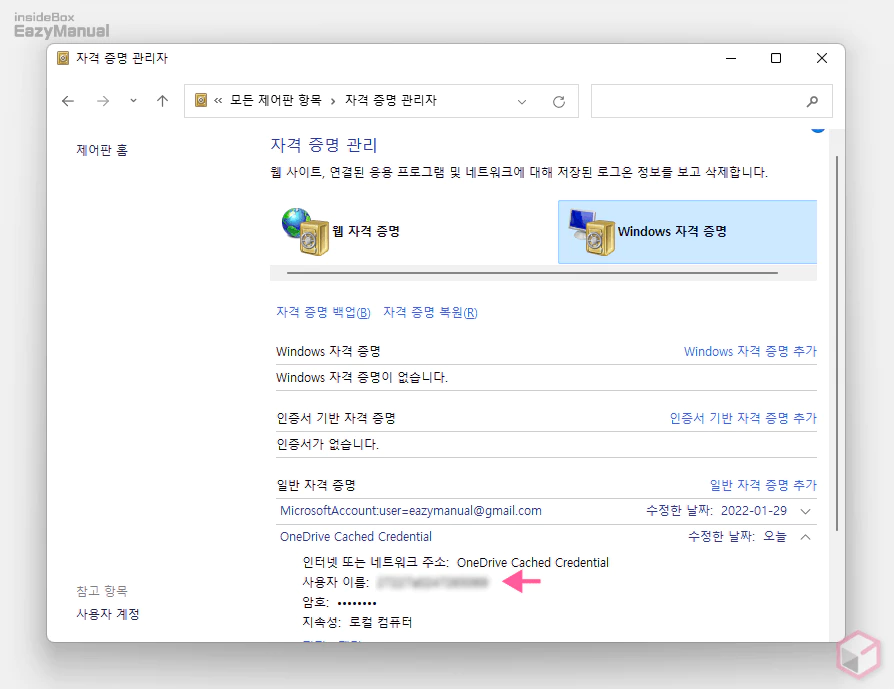Open 사용자 계정 from the sidebar
The height and width of the screenshot is (689, 894).
[x=107, y=614]
